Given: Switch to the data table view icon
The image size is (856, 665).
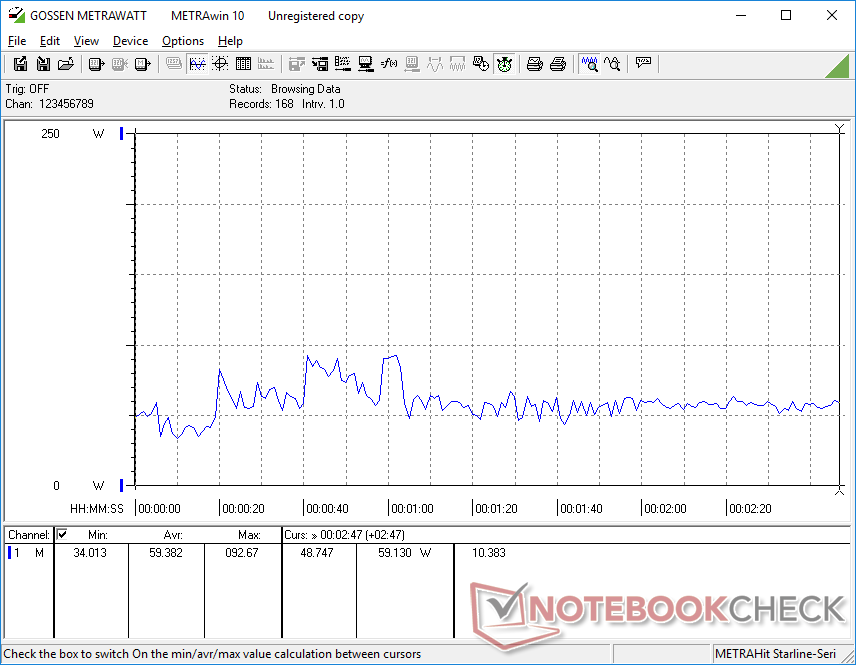Looking at the screenshot, I should 243,64.
